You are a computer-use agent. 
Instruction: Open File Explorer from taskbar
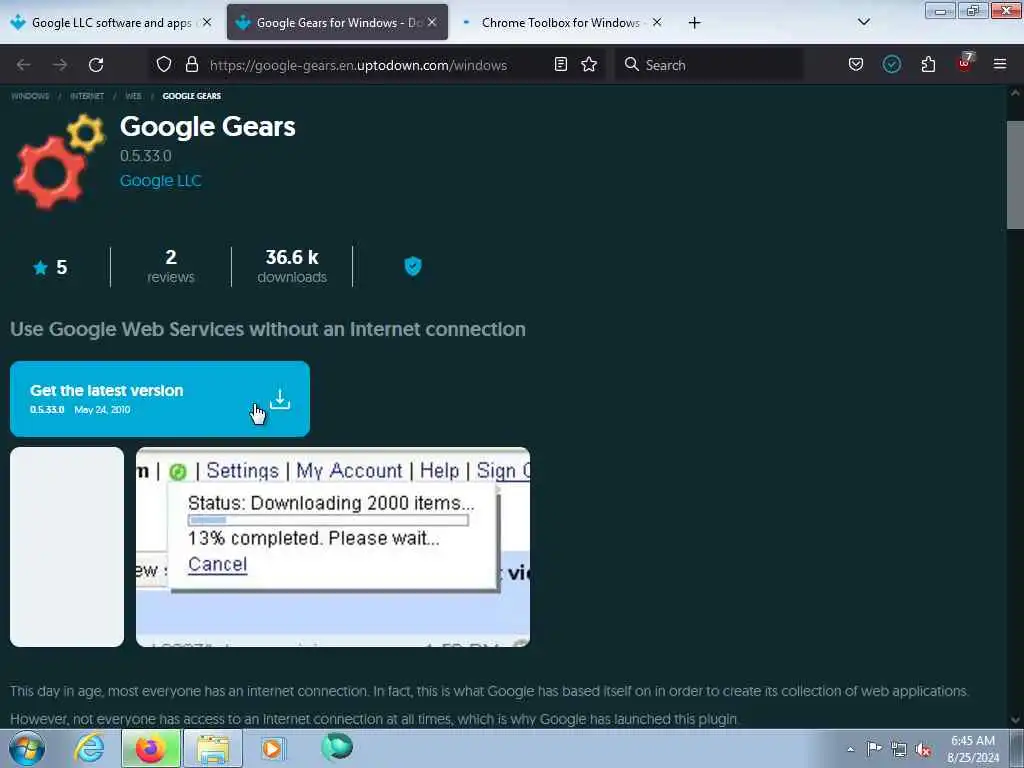point(213,748)
